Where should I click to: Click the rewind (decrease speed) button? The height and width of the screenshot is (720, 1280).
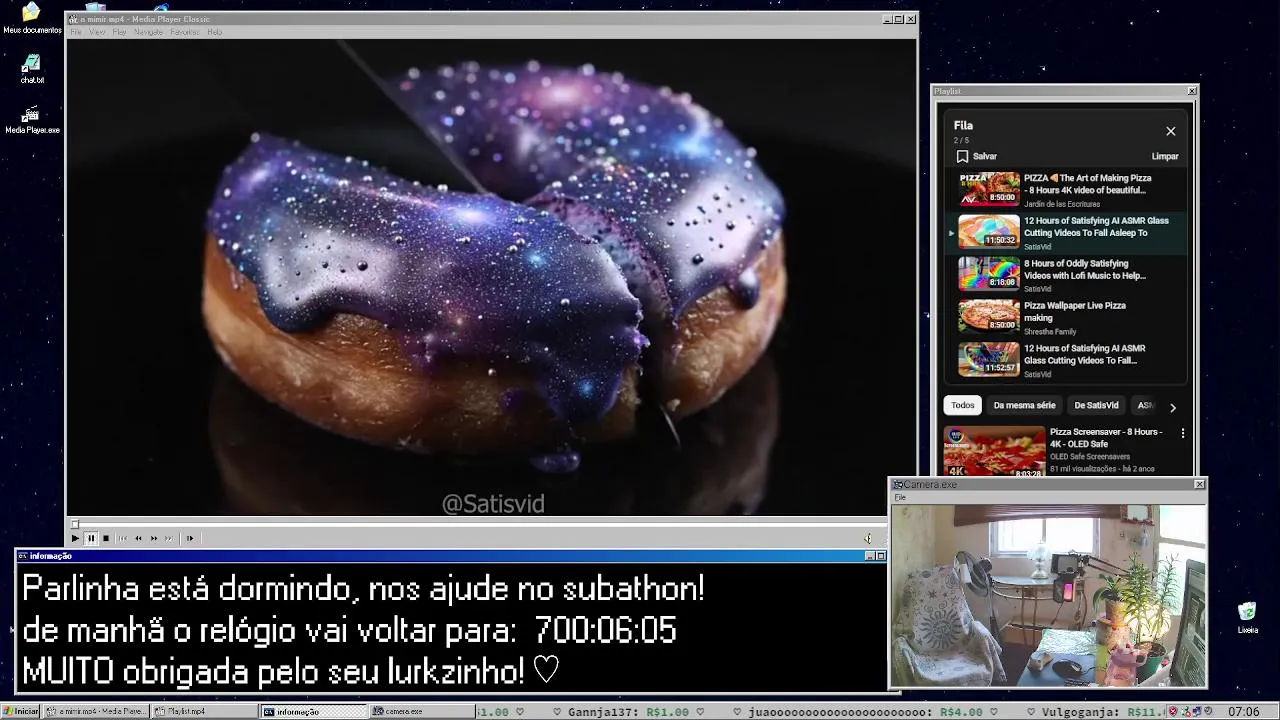(138, 538)
